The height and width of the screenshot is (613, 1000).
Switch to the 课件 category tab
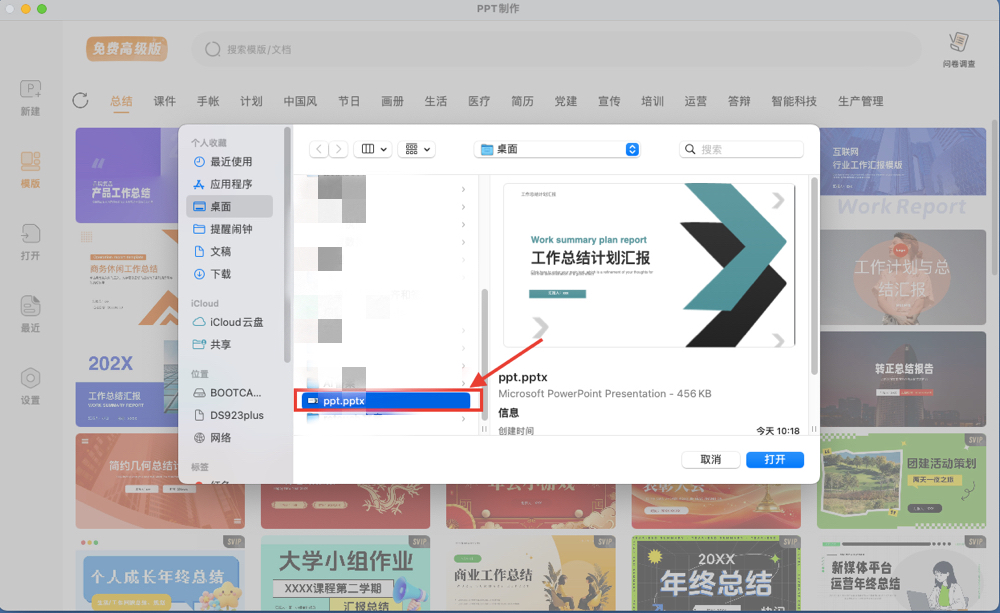(165, 101)
